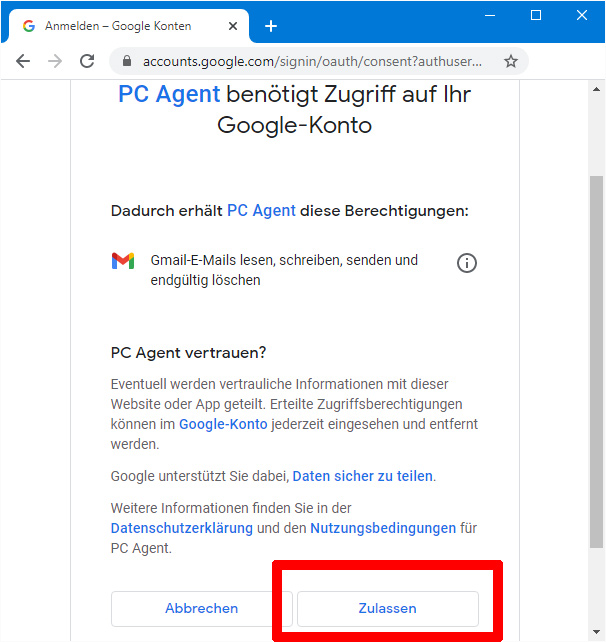Image resolution: width=606 pixels, height=642 pixels.
Task: Click the info icon beside Gmail permission
Action: [x=467, y=263]
